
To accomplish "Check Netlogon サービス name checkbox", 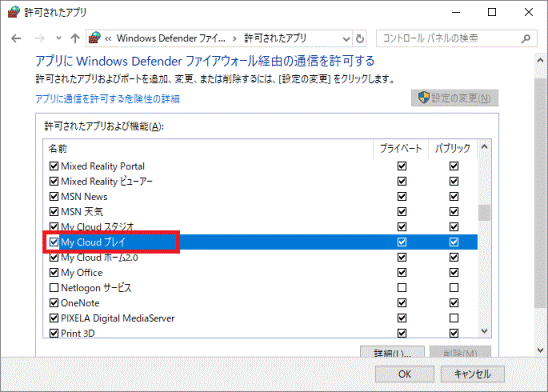I will pyautogui.click(x=53, y=288).
